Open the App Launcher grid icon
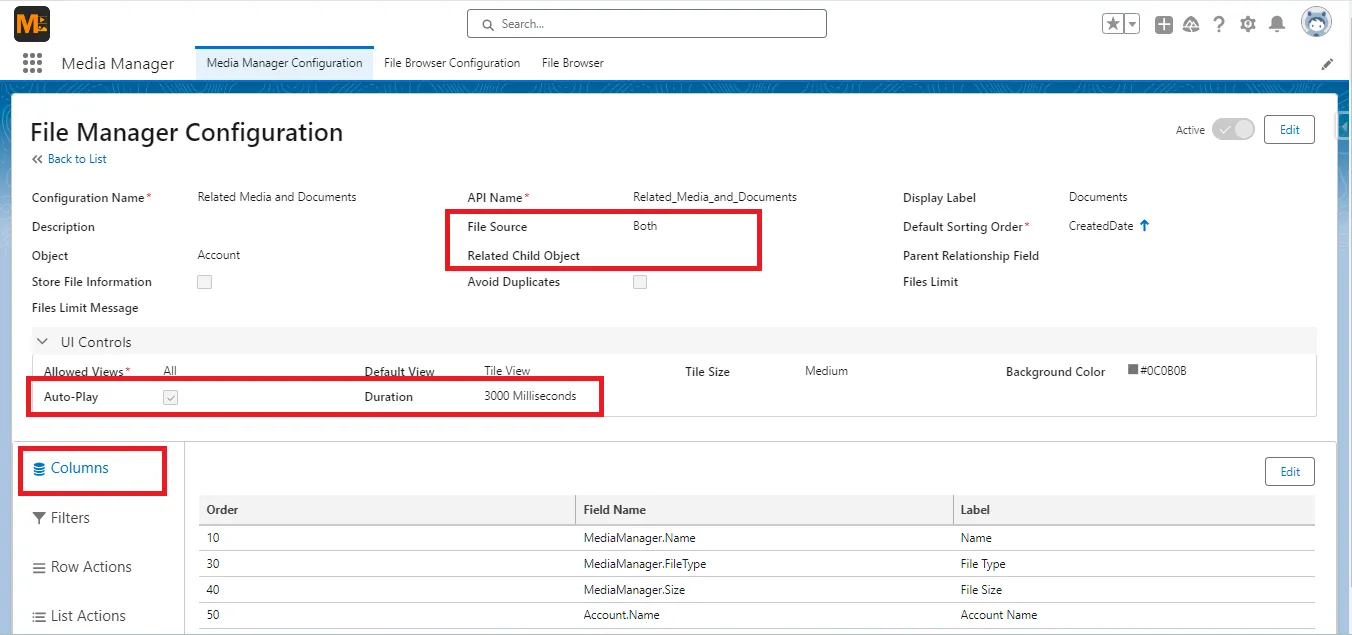This screenshot has width=1352, height=635. 32,62
